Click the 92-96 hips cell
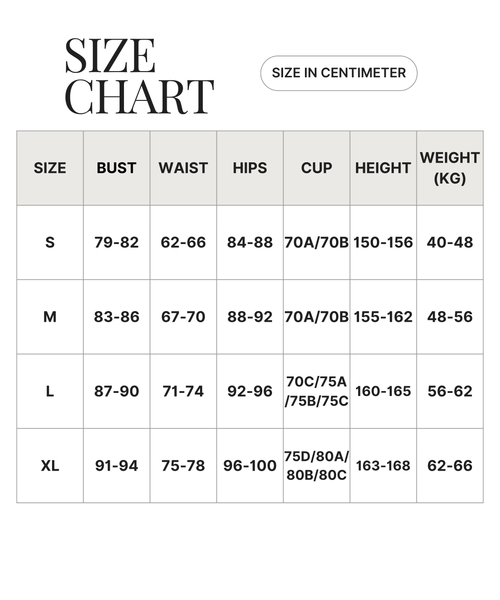The width and height of the screenshot is (500, 600). pyautogui.click(x=250, y=391)
